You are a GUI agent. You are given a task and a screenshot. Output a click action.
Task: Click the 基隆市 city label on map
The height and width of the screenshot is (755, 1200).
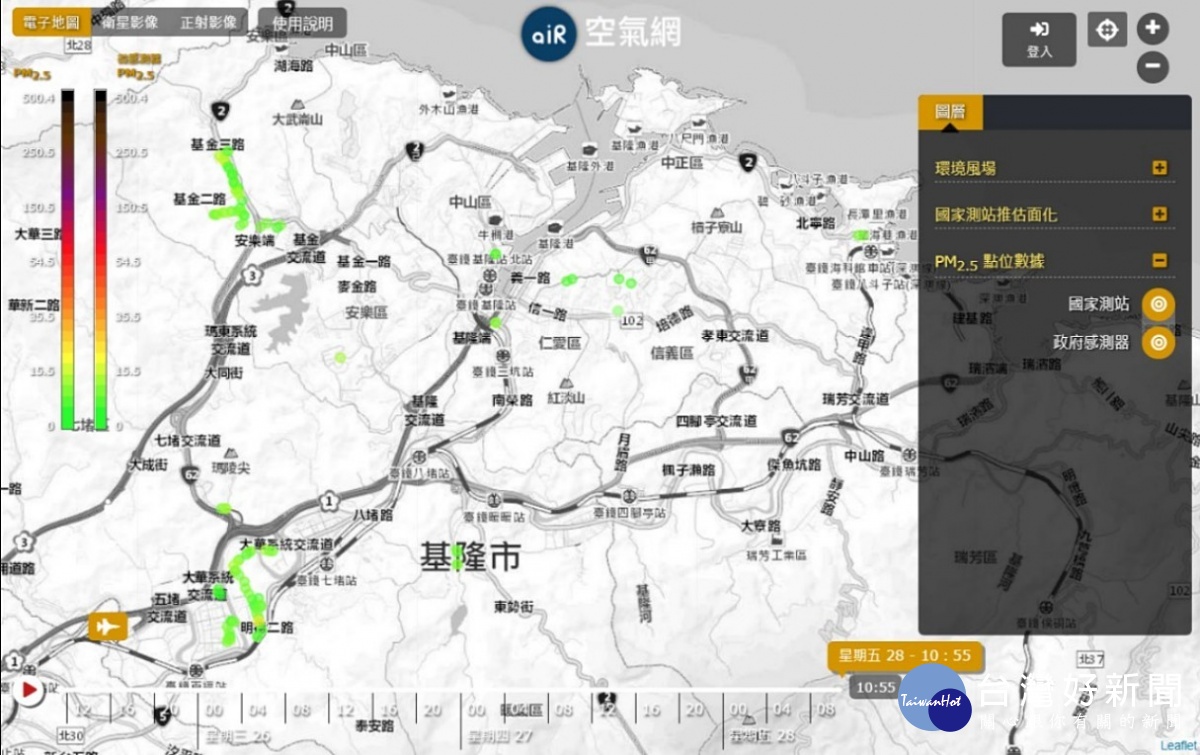470,558
